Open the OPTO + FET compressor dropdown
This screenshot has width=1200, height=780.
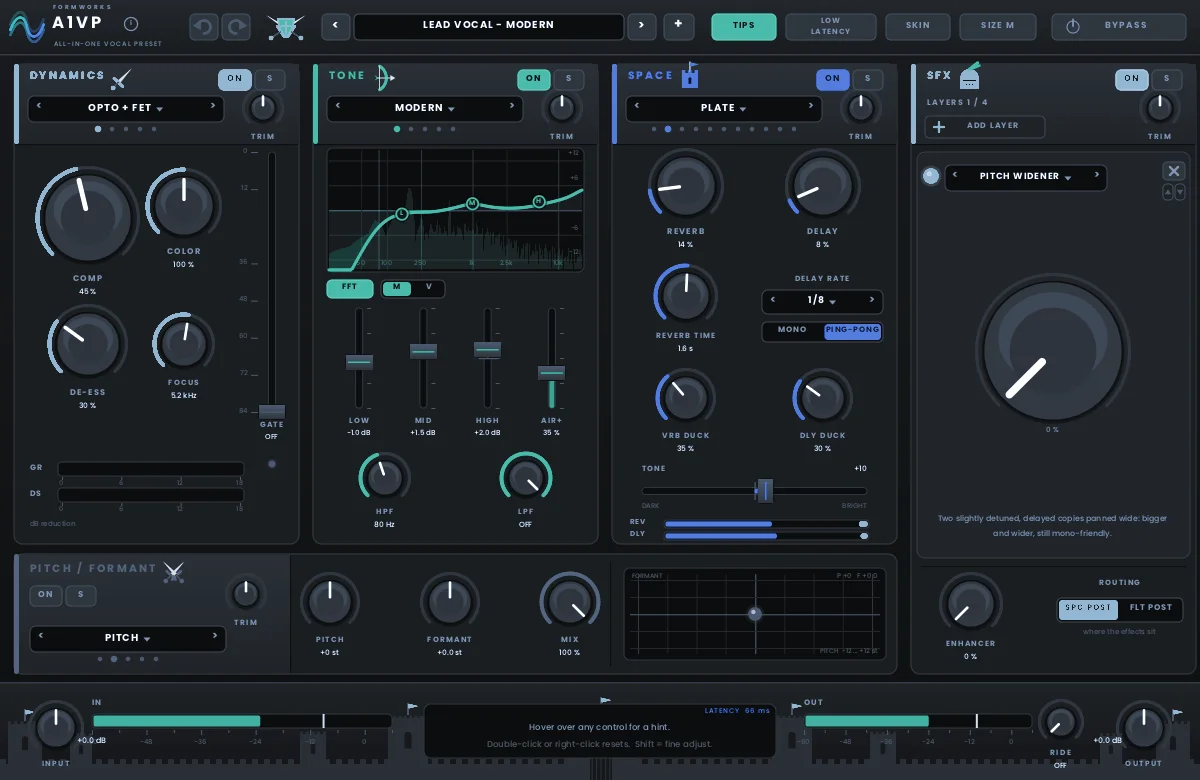tap(126, 108)
